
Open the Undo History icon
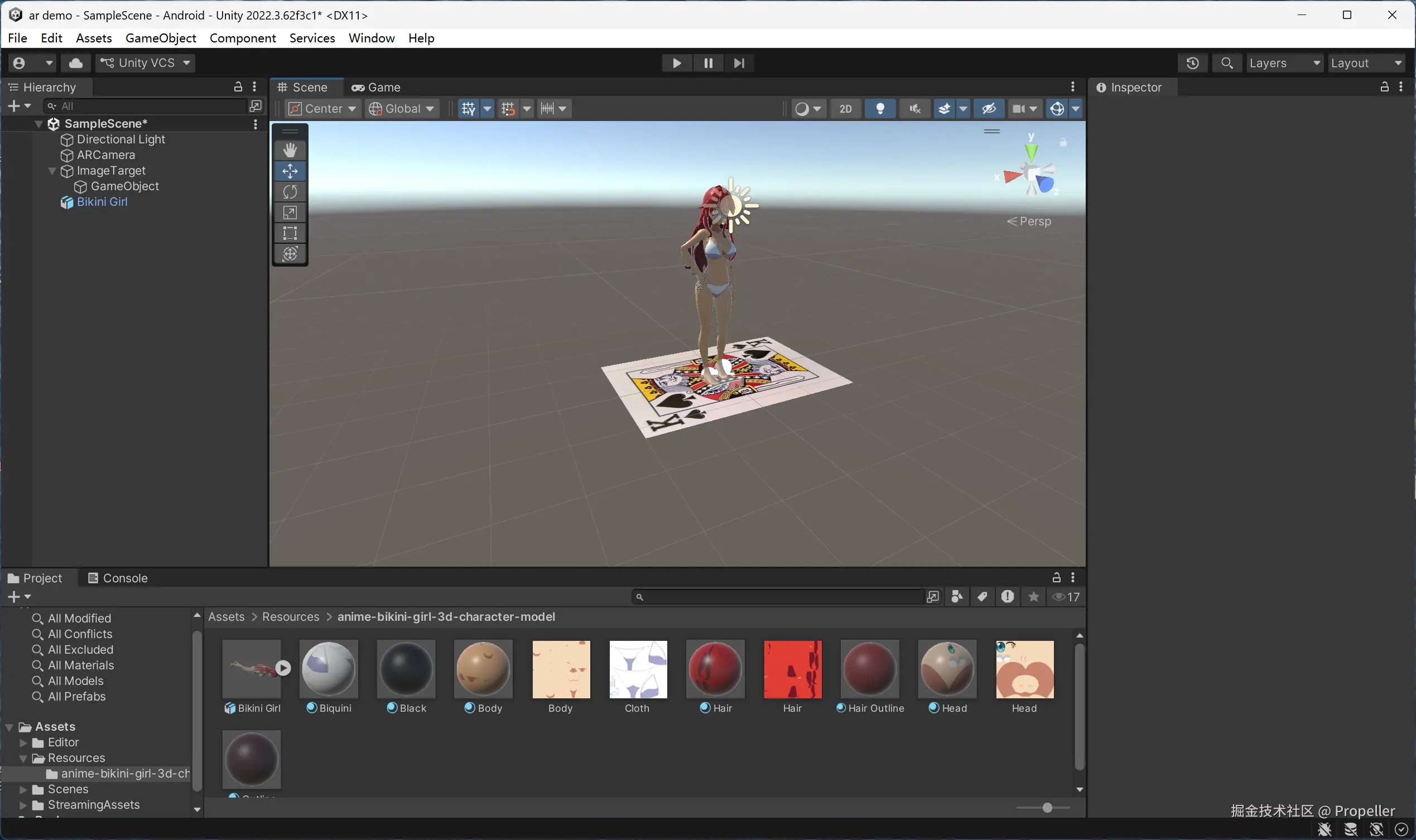point(1192,63)
